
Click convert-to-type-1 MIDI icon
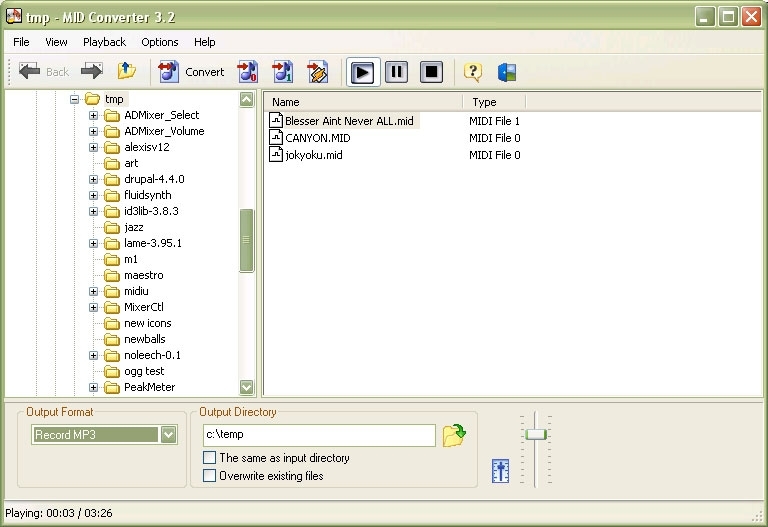283,72
